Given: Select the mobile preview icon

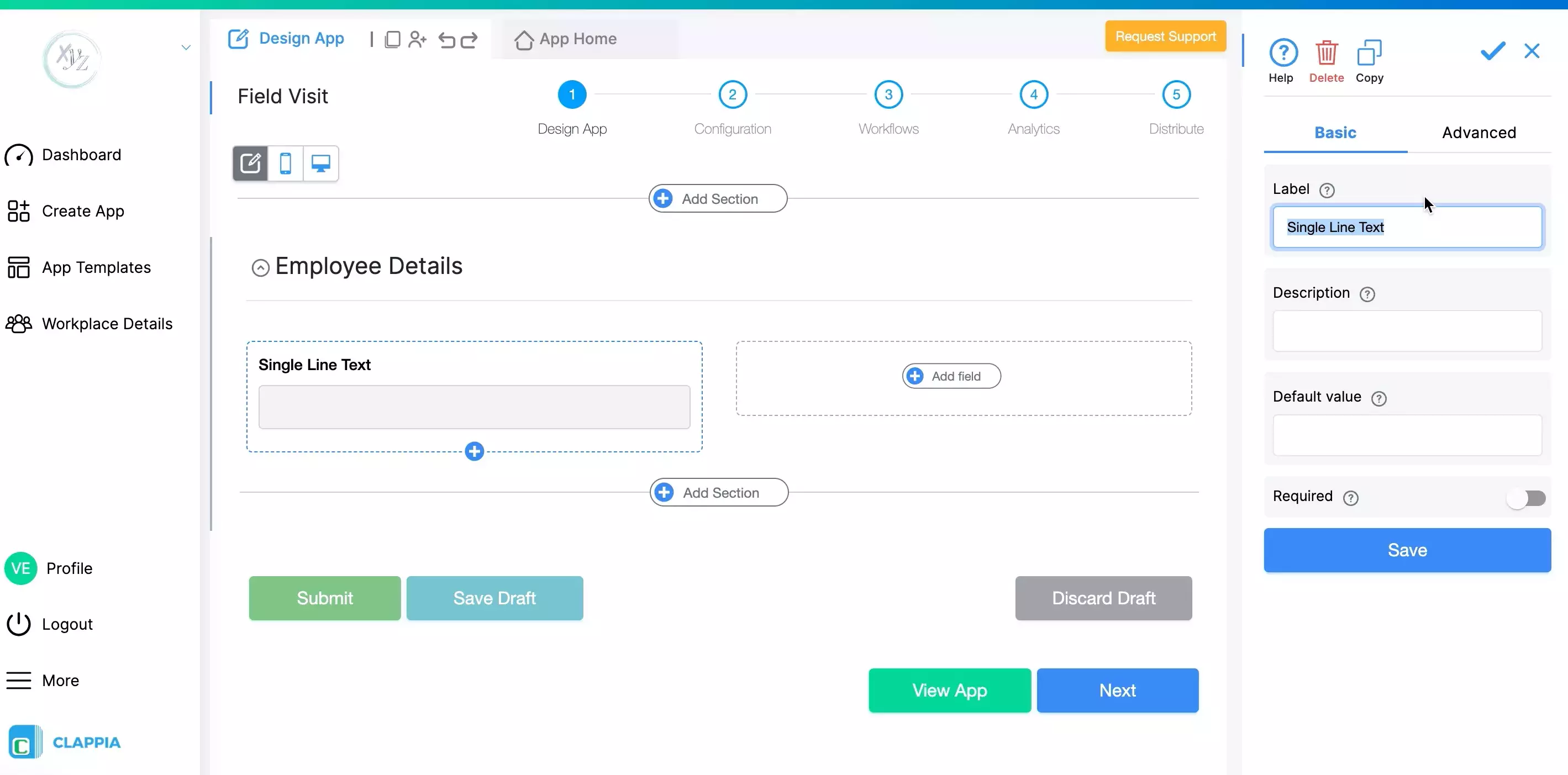Looking at the screenshot, I should click(x=286, y=163).
